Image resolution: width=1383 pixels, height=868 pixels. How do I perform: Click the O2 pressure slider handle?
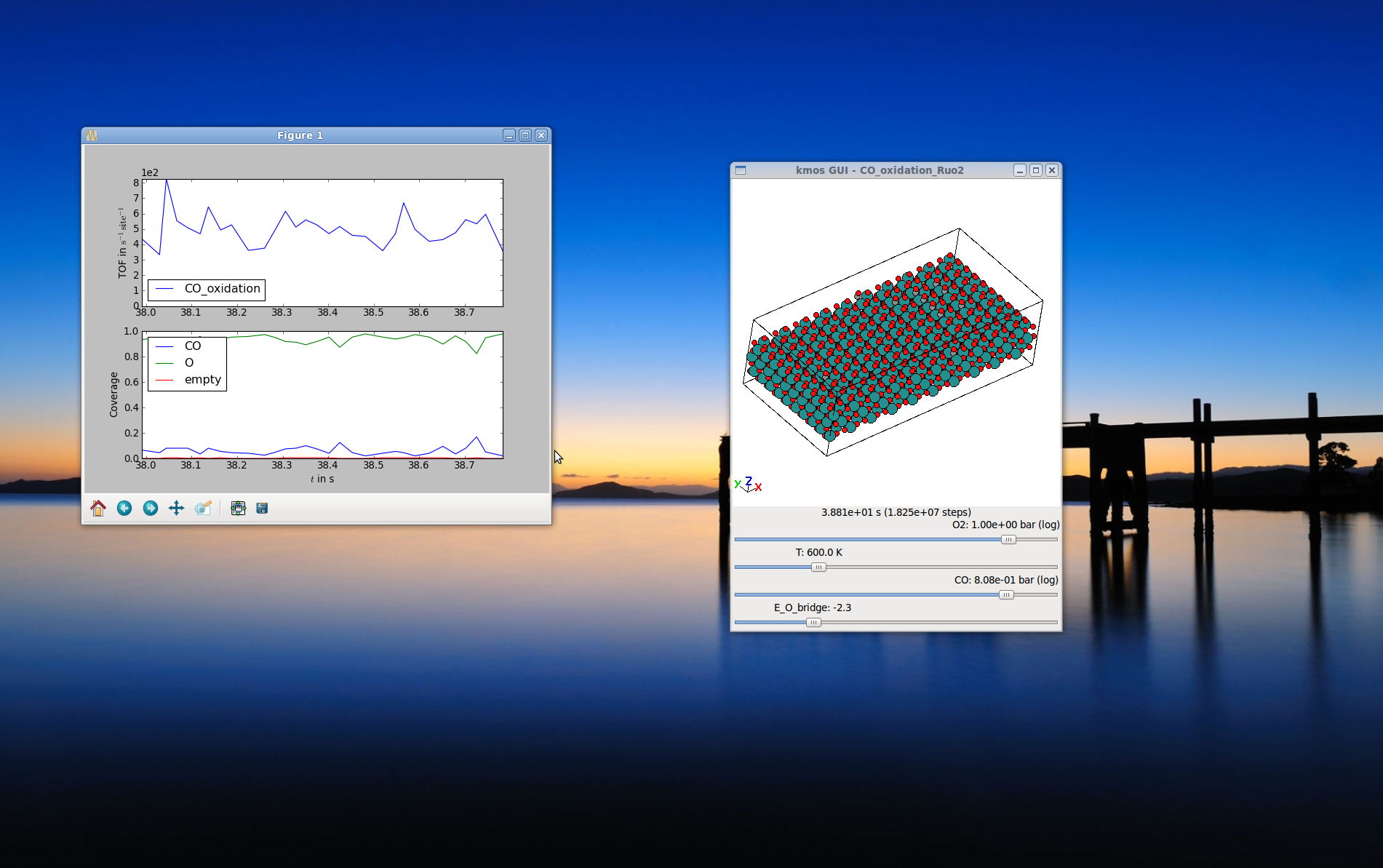[x=1008, y=540]
